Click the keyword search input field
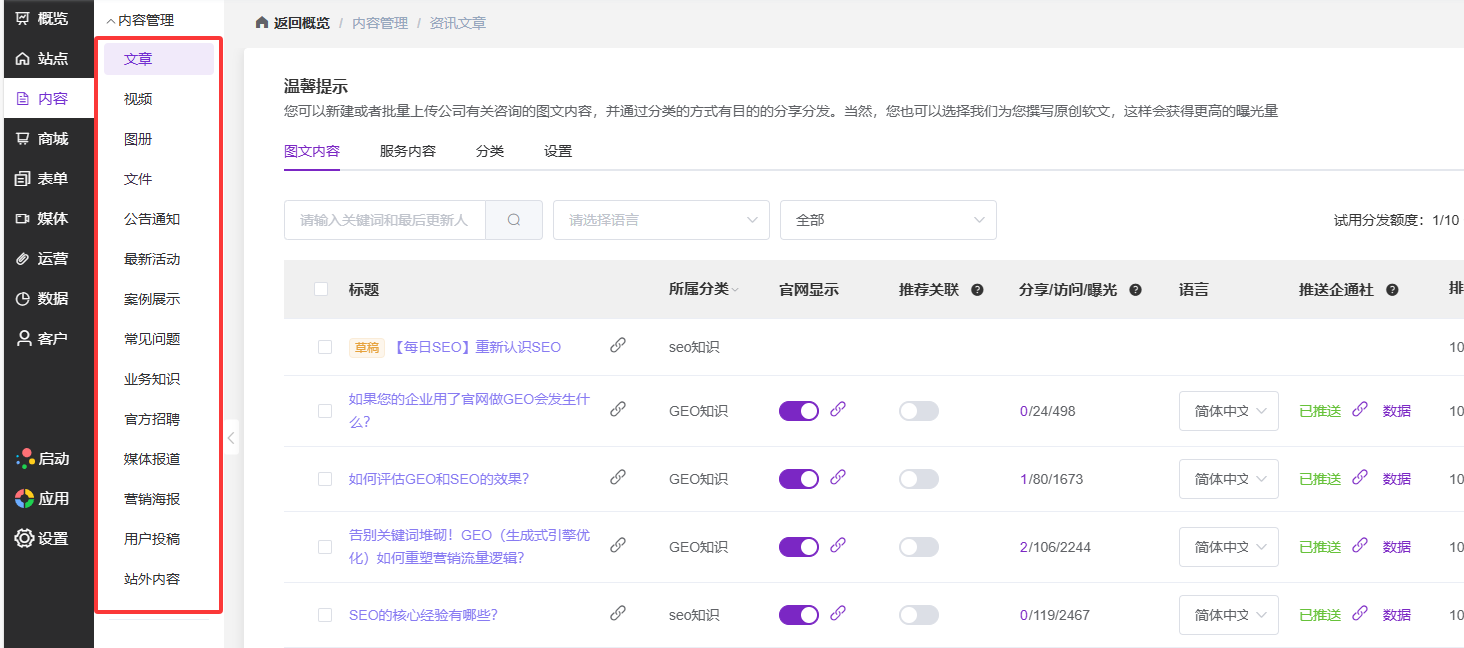1464x648 pixels. (x=385, y=220)
